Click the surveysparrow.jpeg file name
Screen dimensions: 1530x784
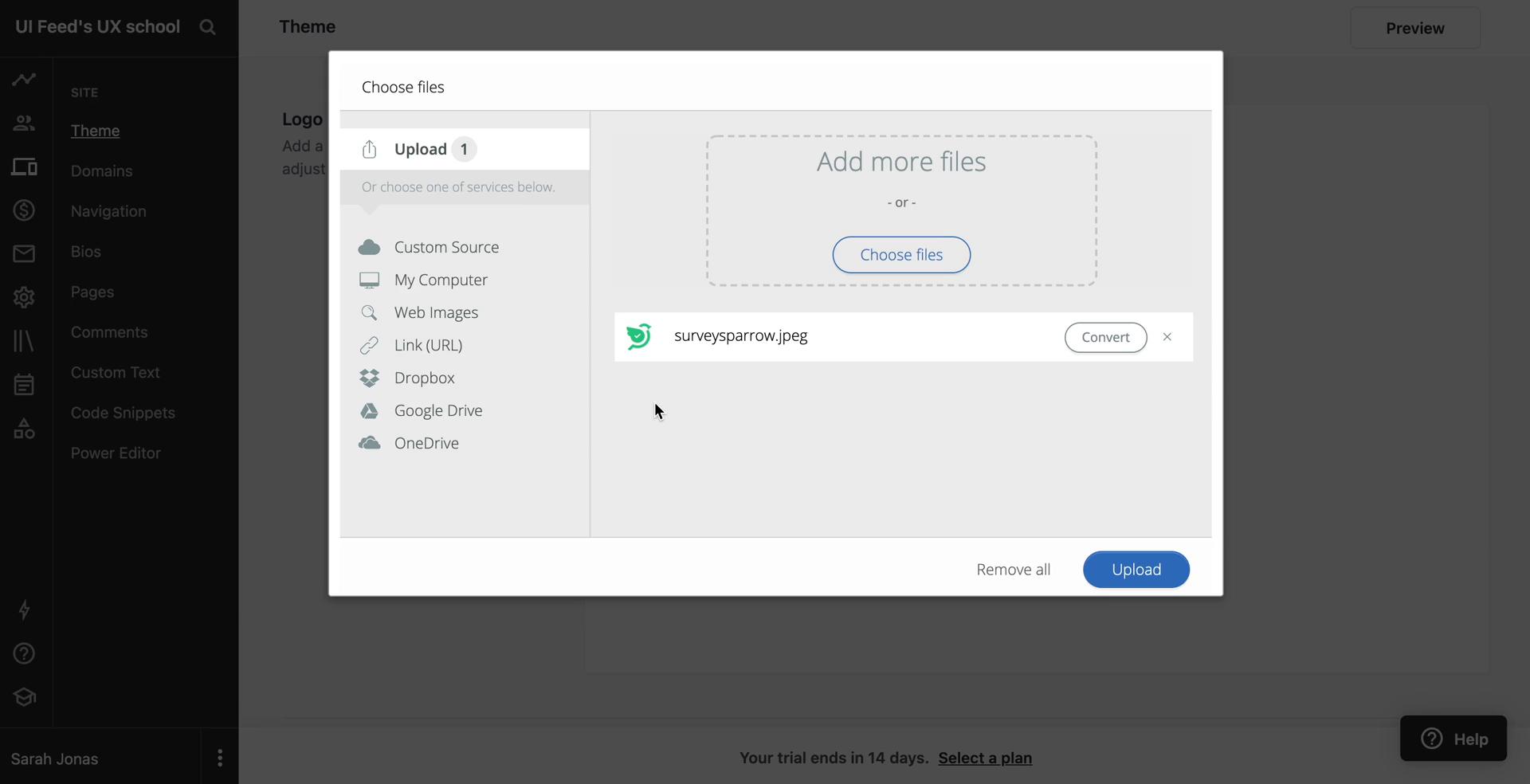pyautogui.click(x=740, y=336)
